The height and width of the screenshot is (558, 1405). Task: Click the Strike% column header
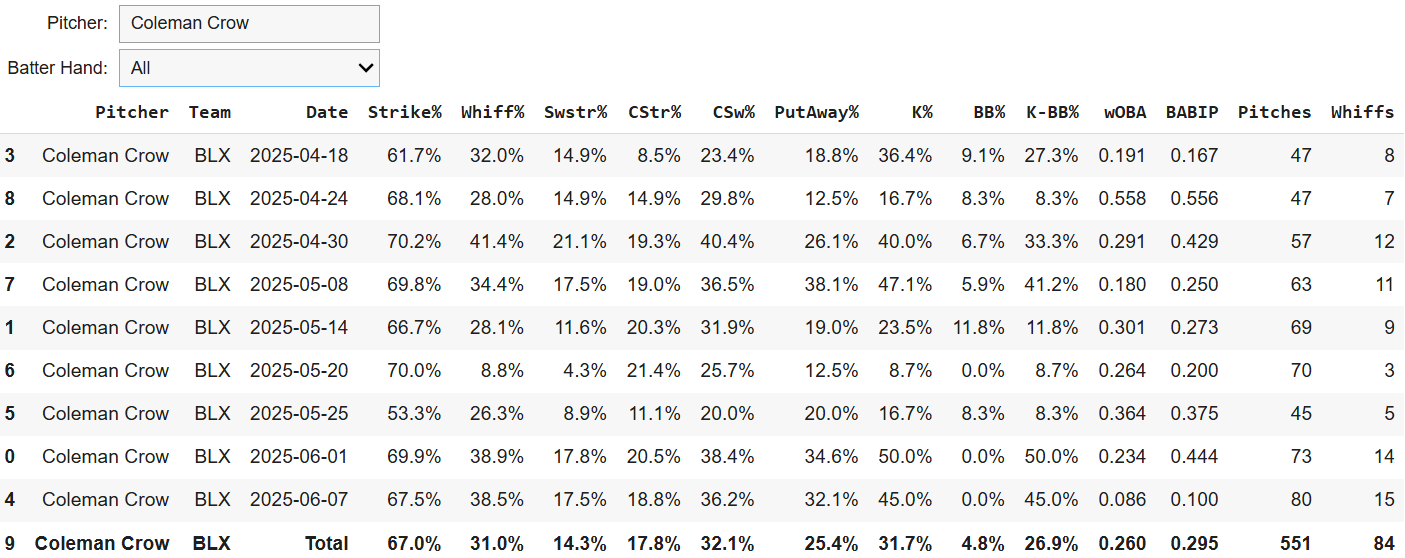point(404,112)
